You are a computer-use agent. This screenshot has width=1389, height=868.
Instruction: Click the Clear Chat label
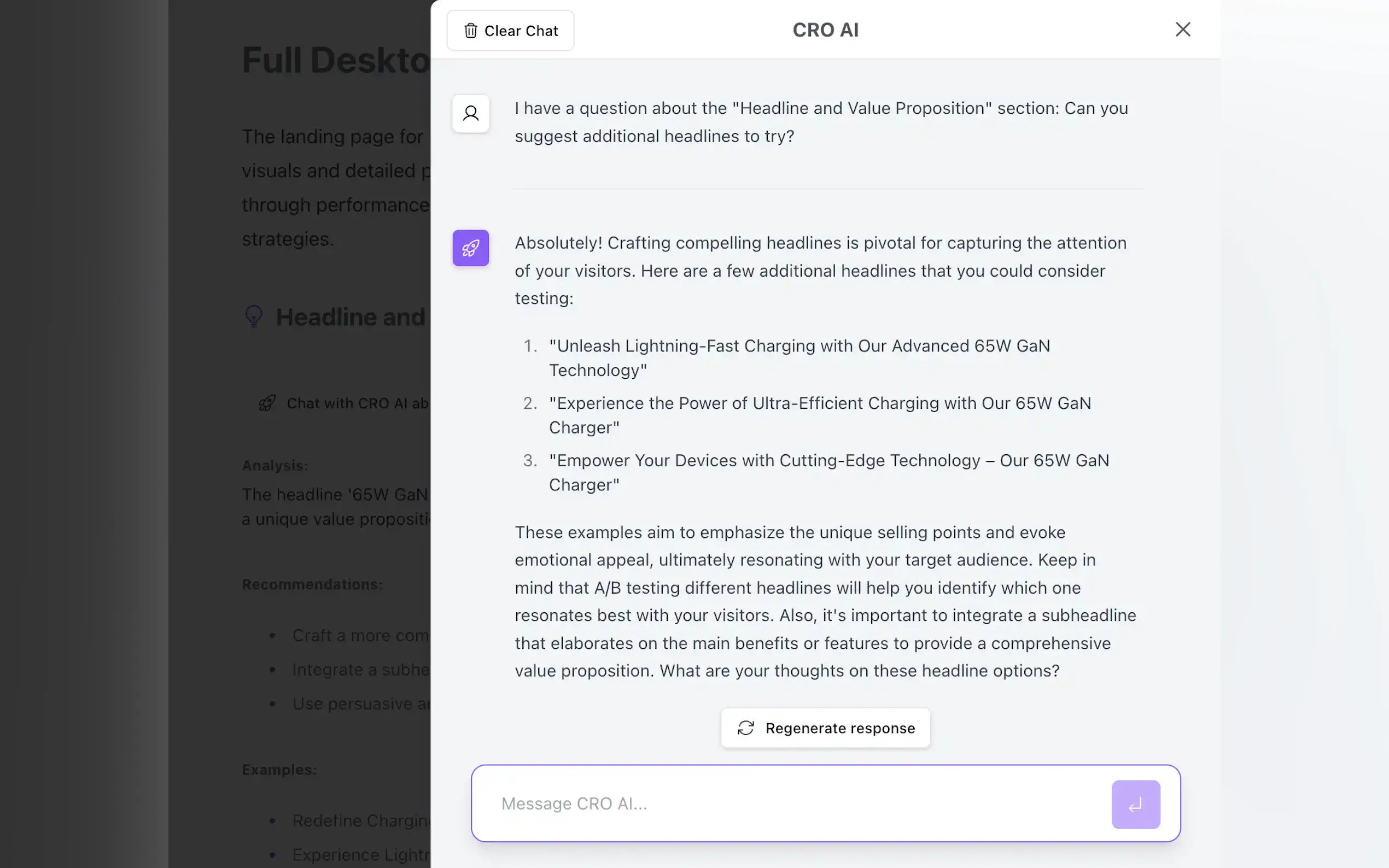(x=521, y=31)
